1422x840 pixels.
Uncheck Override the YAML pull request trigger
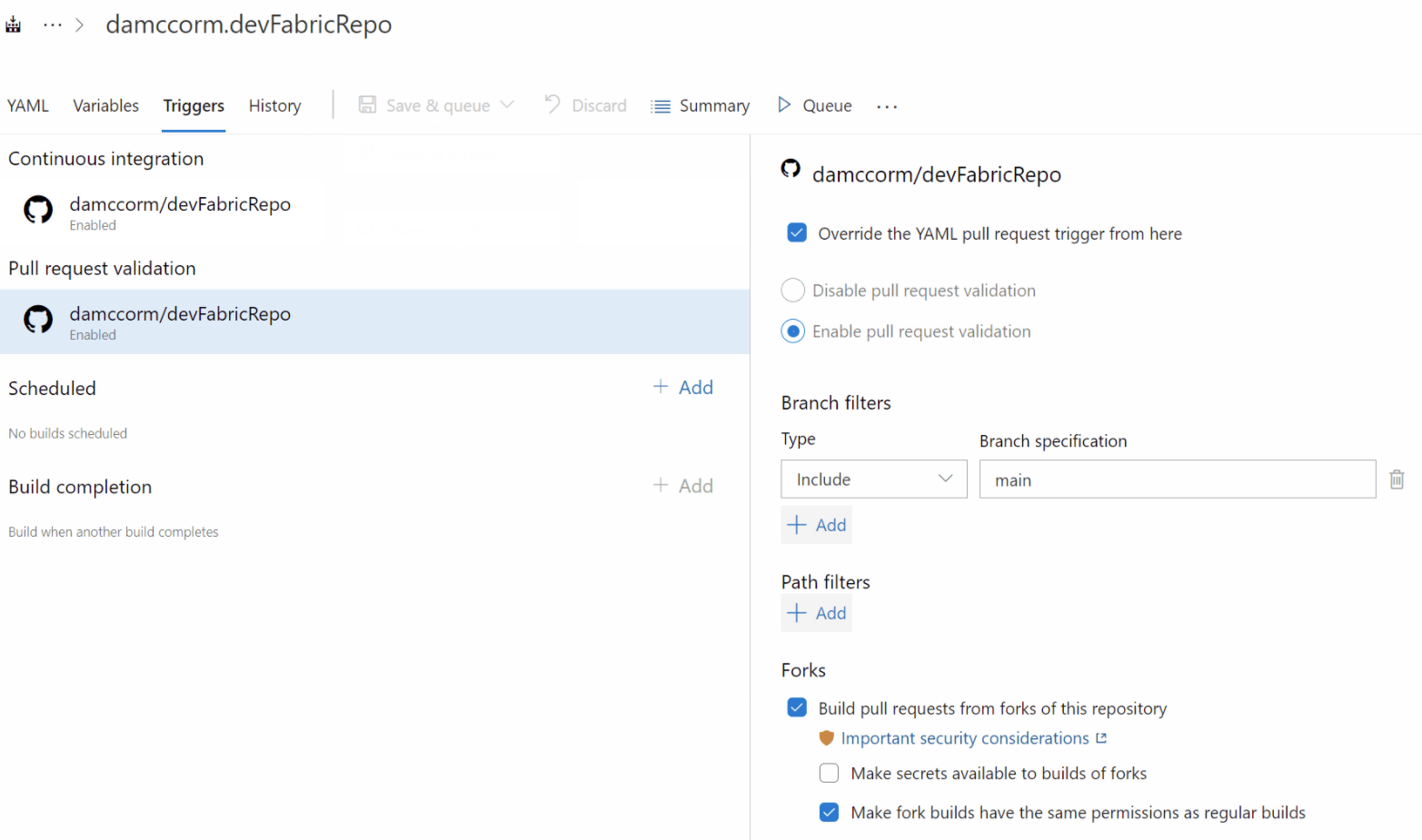(x=796, y=232)
